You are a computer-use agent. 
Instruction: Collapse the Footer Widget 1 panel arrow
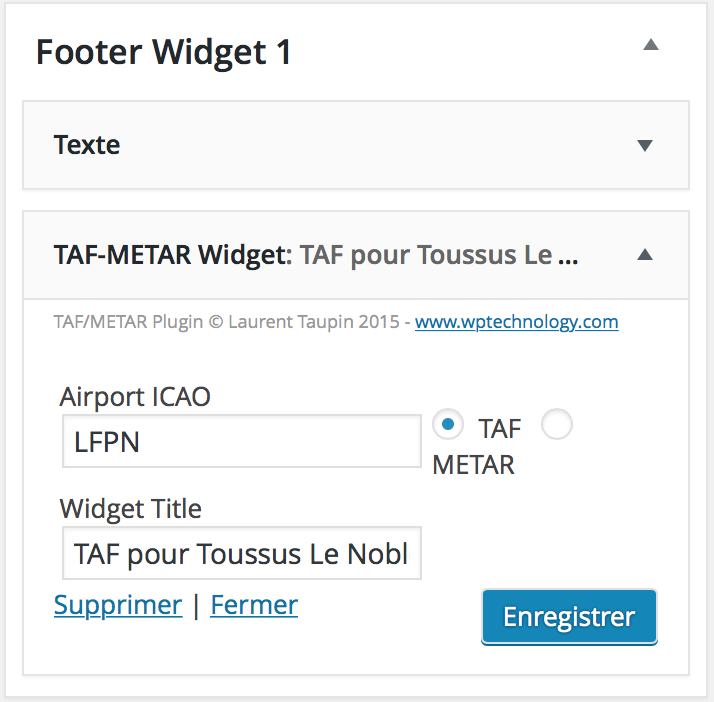(x=651, y=45)
